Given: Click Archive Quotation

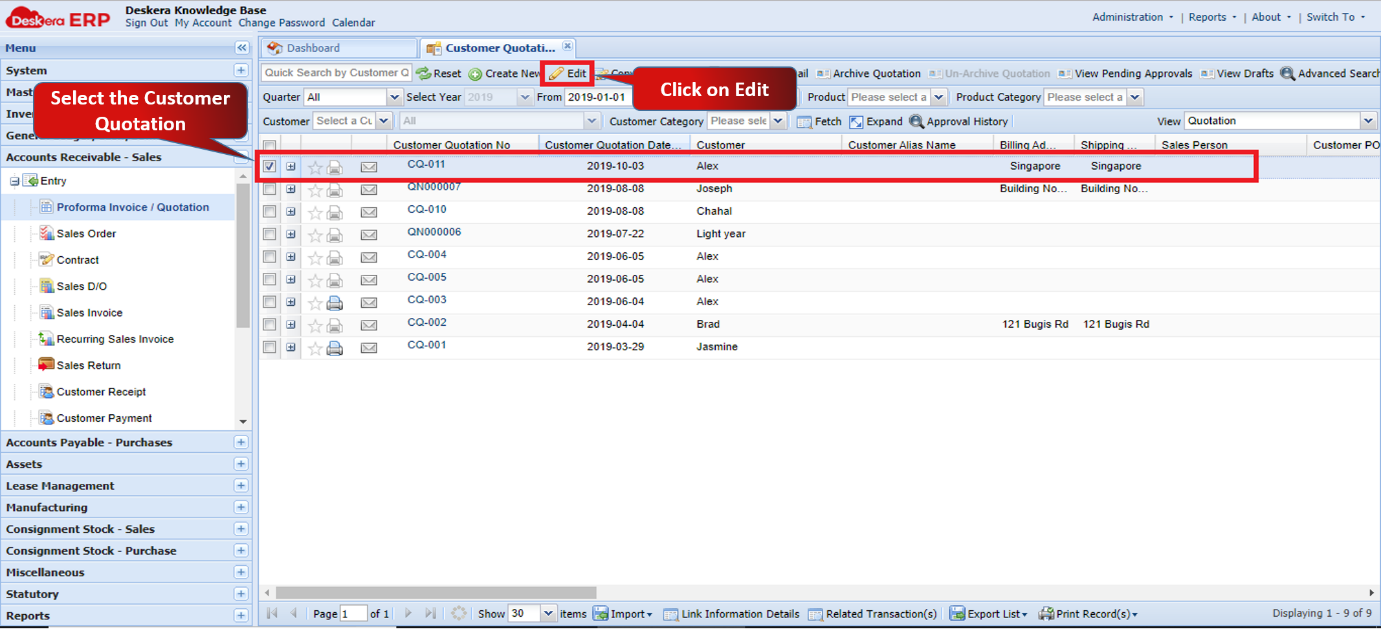Looking at the screenshot, I should (x=869, y=73).
